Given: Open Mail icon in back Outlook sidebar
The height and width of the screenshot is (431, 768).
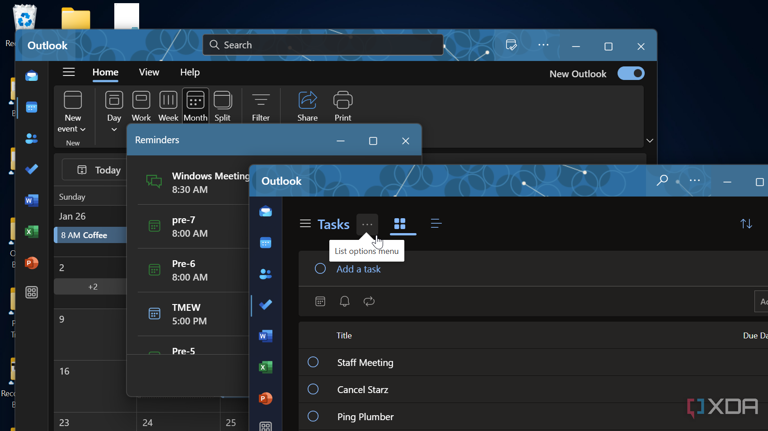Looking at the screenshot, I should [x=32, y=76].
